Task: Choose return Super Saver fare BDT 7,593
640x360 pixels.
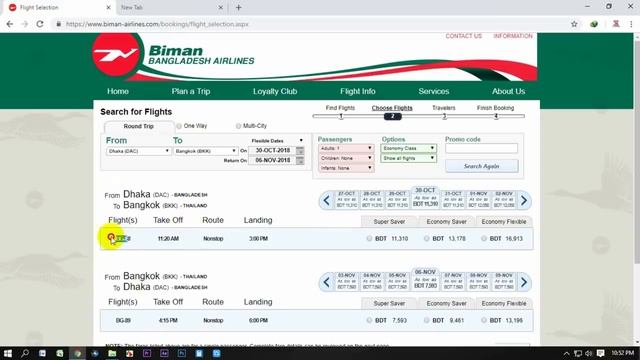Action: pos(369,320)
